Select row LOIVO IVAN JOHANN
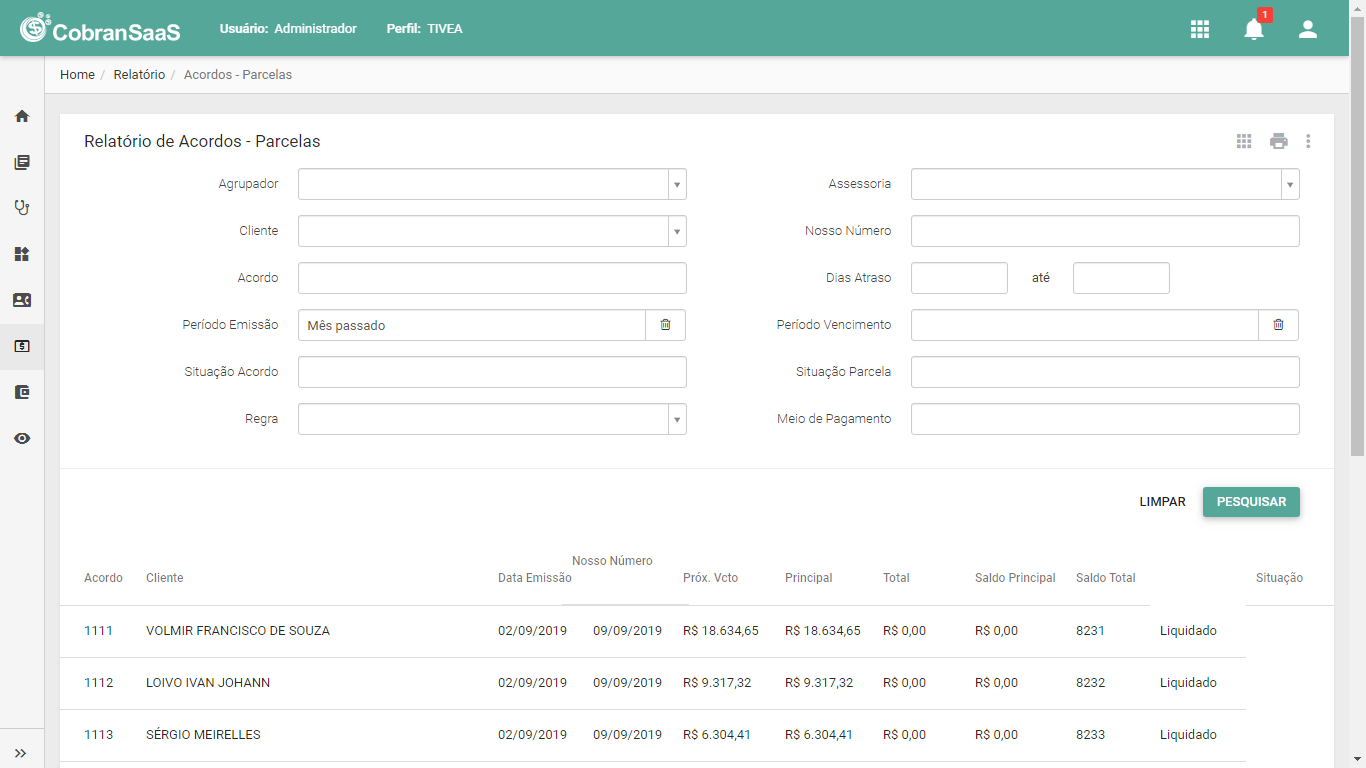 [653, 683]
